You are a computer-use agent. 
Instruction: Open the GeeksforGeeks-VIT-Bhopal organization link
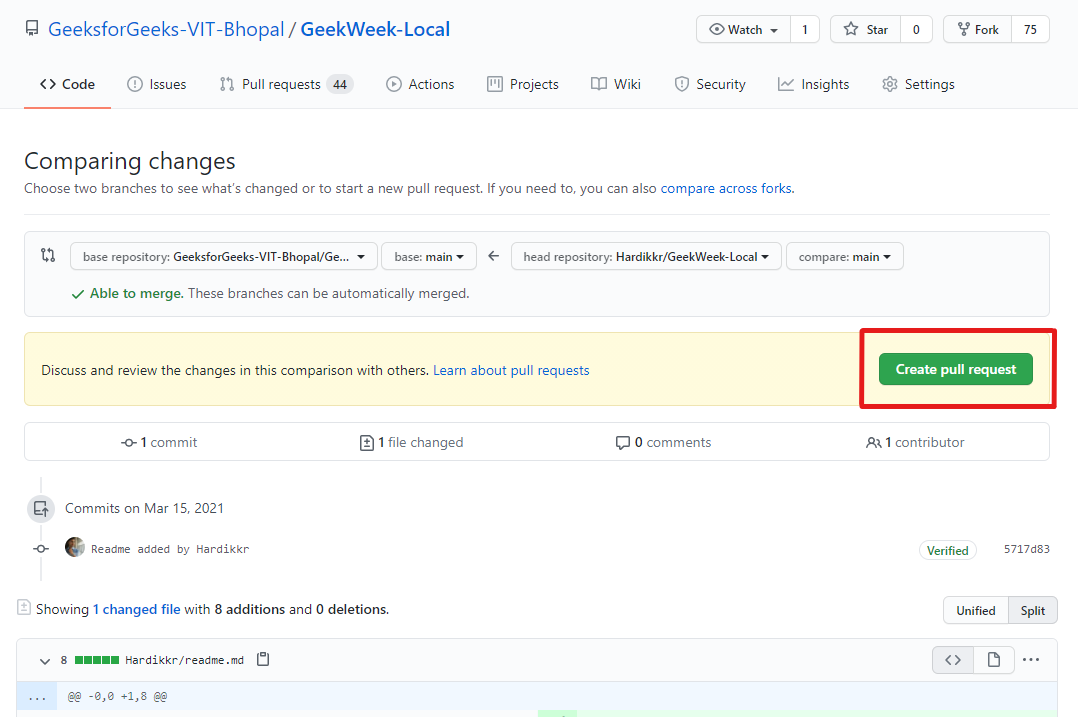tap(166, 29)
